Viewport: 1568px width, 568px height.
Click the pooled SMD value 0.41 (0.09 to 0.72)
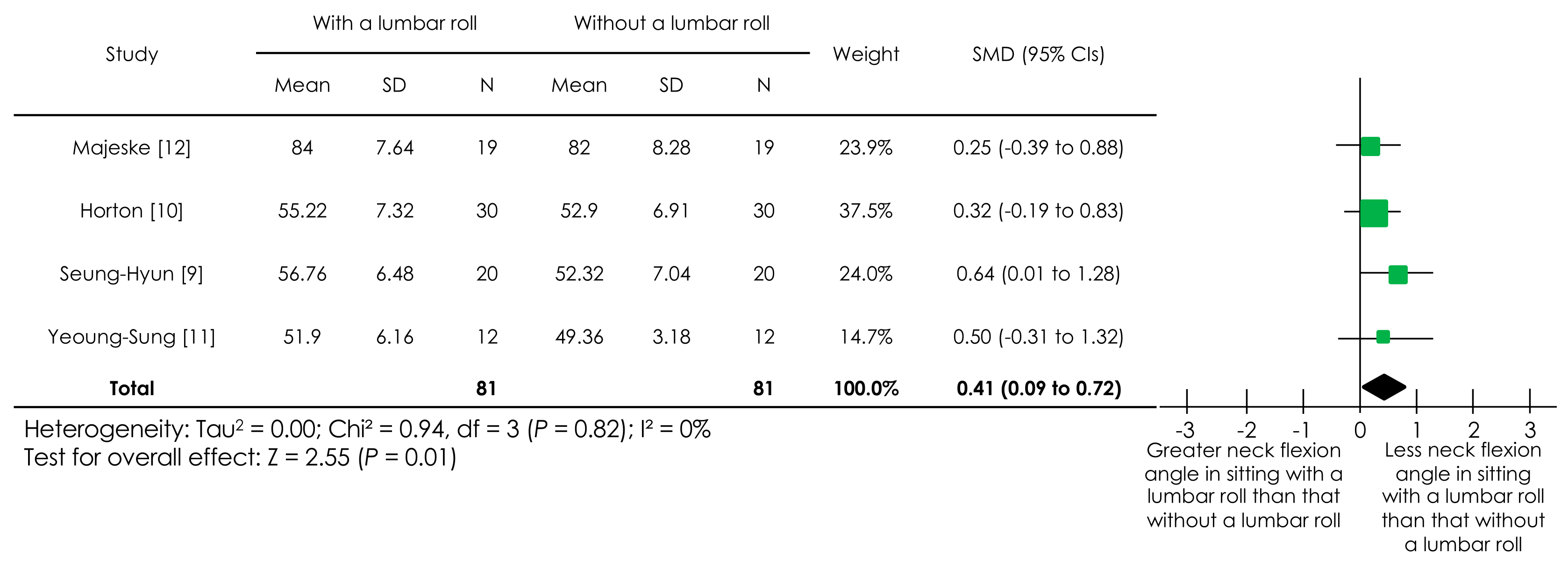point(1039,389)
